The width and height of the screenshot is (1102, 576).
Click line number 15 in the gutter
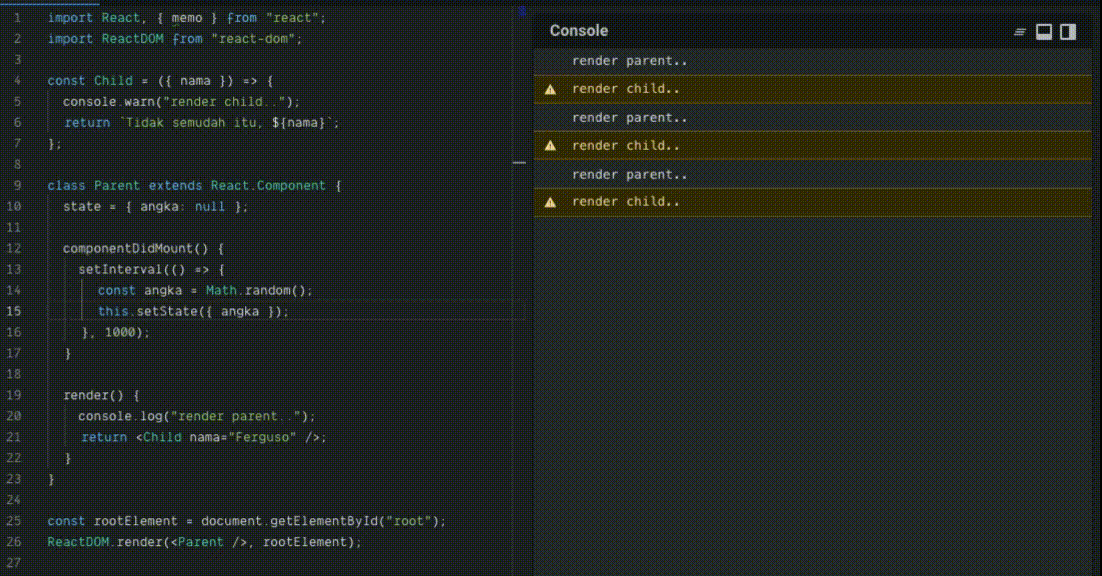pyautogui.click(x=14, y=311)
